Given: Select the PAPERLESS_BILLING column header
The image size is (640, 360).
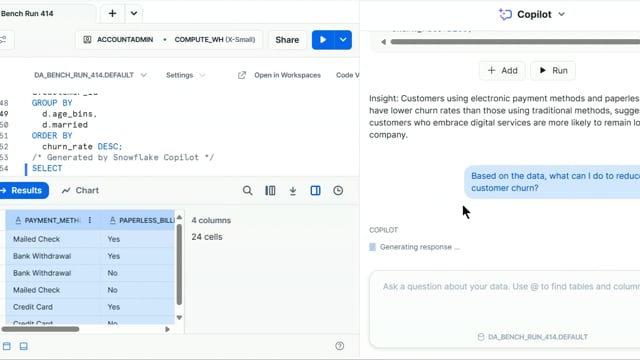Looking at the screenshot, I should [x=142, y=220].
